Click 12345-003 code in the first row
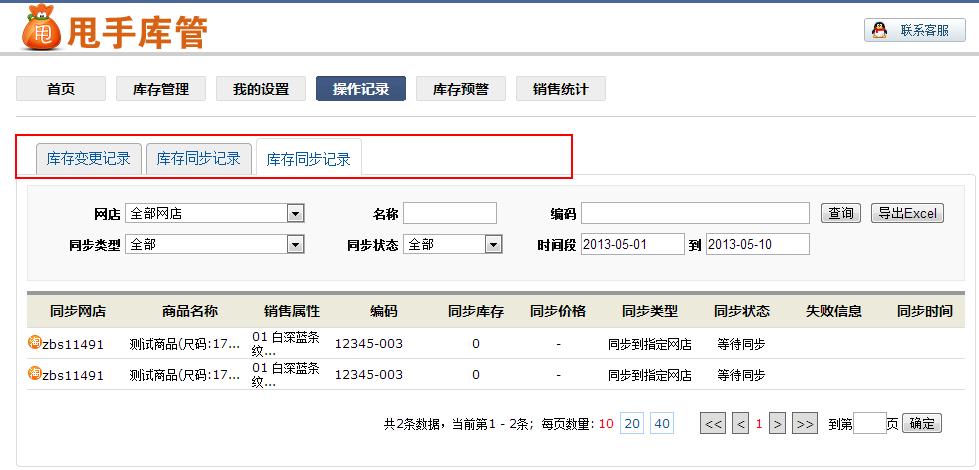The height and width of the screenshot is (470, 979). click(369, 343)
